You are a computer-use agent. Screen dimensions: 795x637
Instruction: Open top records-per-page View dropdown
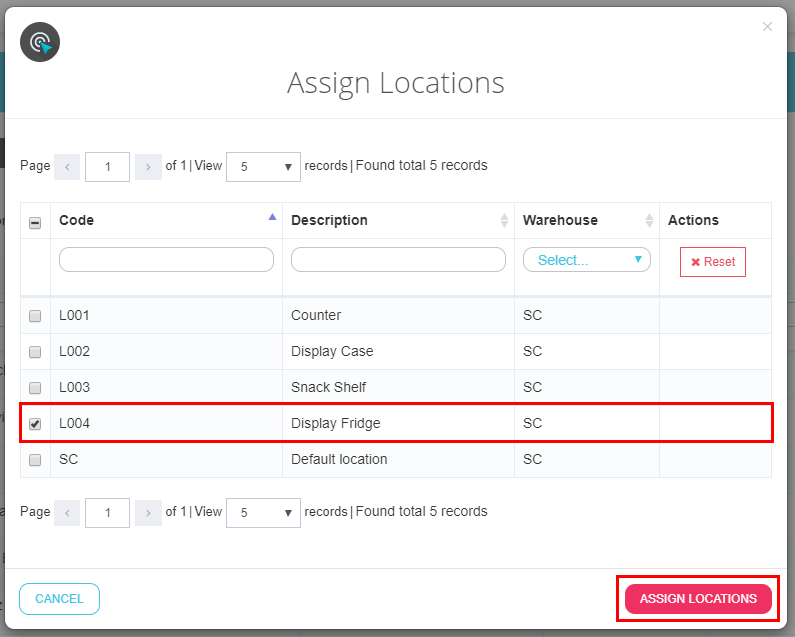pyautogui.click(x=263, y=166)
